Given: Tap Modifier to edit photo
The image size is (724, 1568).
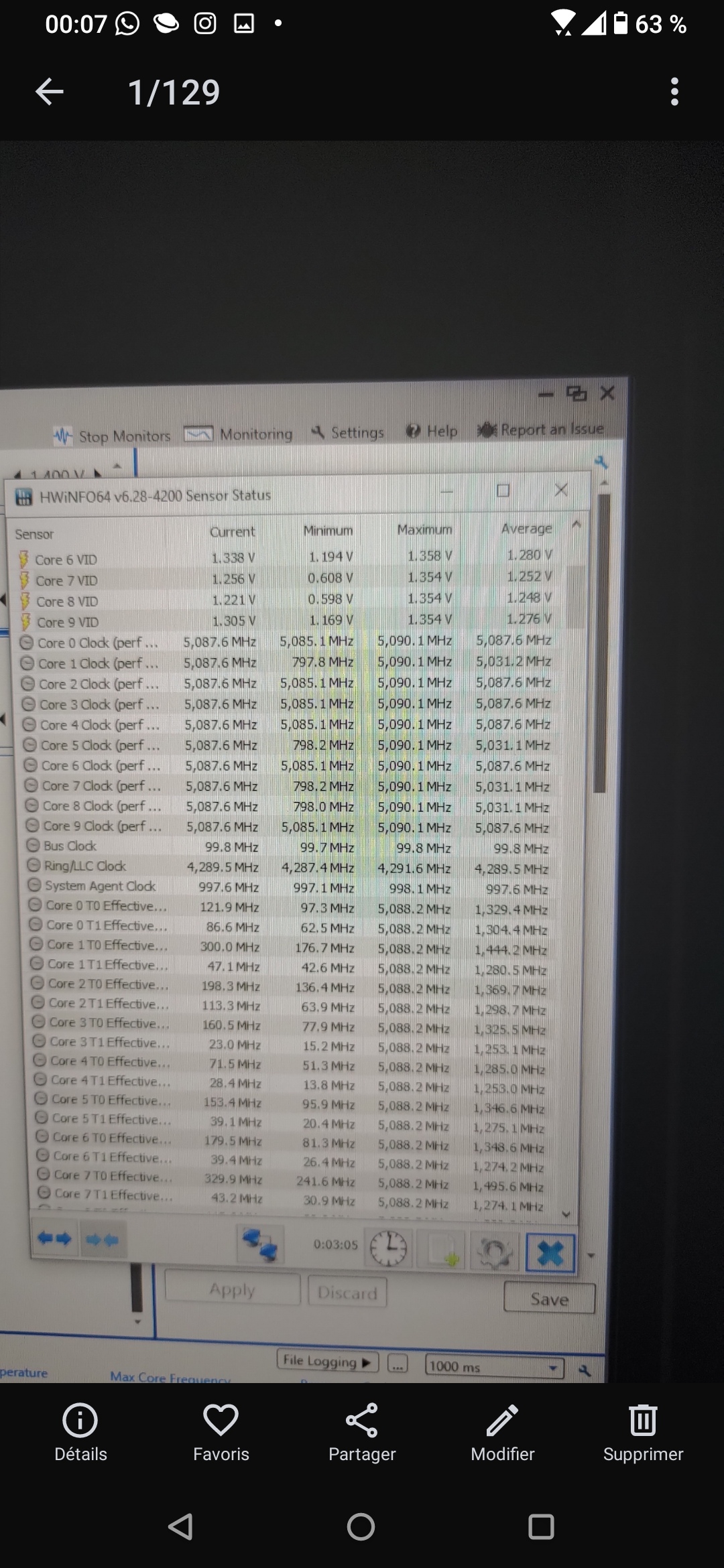Looking at the screenshot, I should [503, 1433].
